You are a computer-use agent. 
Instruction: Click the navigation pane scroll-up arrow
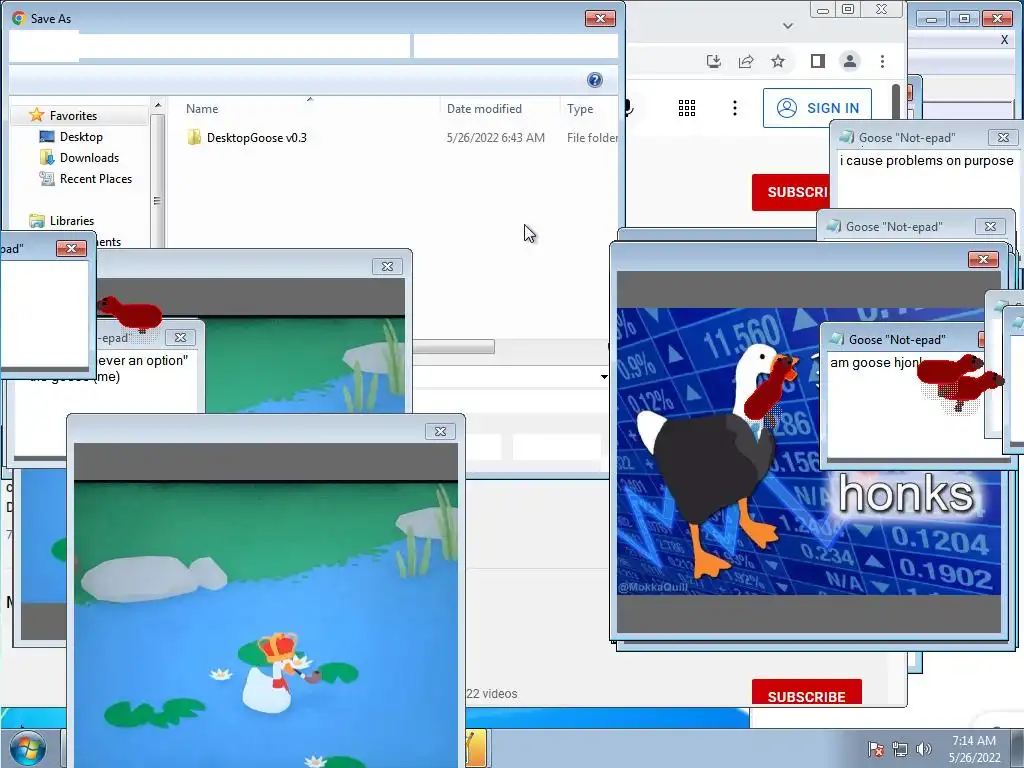157,104
